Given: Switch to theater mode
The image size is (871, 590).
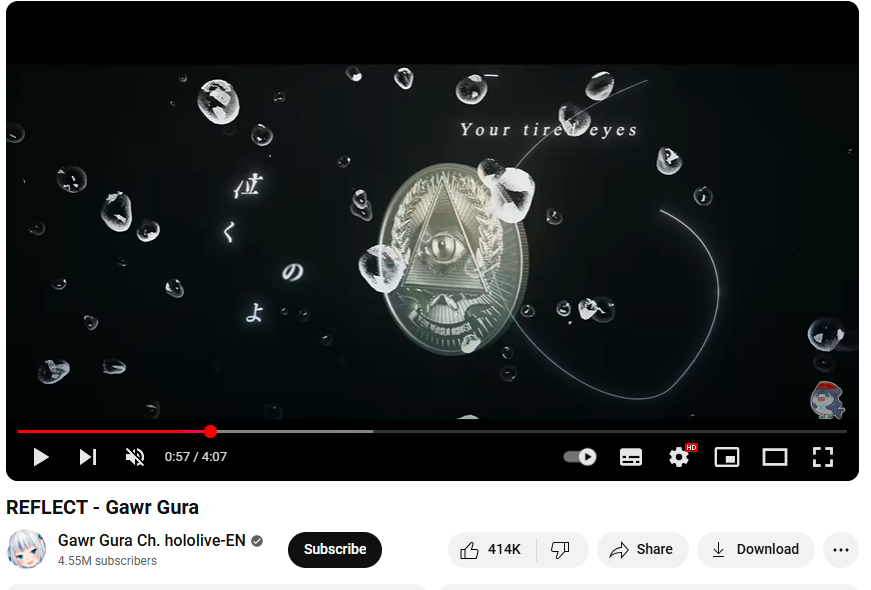Looking at the screenshot, I should (774, 457).
